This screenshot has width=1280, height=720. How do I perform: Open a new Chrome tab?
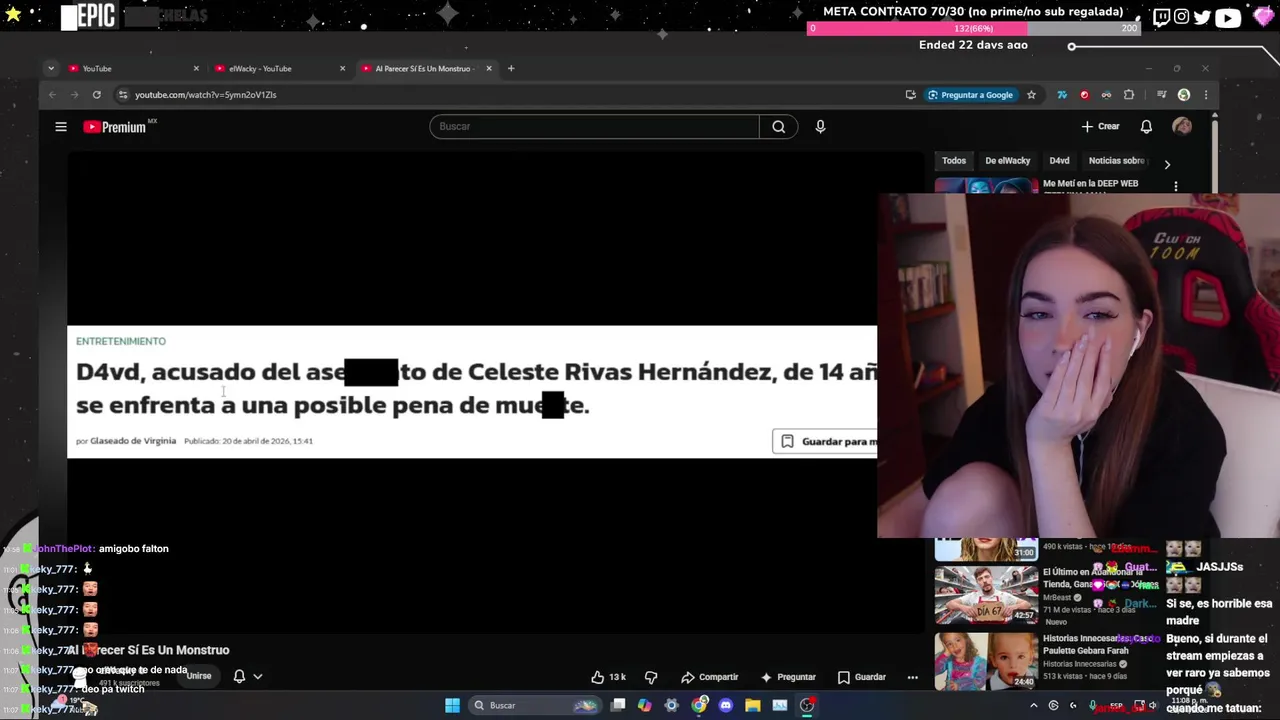click(511, 68)
